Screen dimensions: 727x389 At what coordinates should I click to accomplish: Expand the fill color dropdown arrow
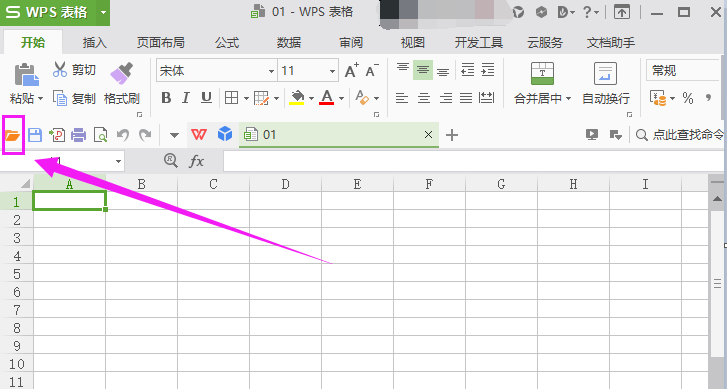[x=311, y=98]
